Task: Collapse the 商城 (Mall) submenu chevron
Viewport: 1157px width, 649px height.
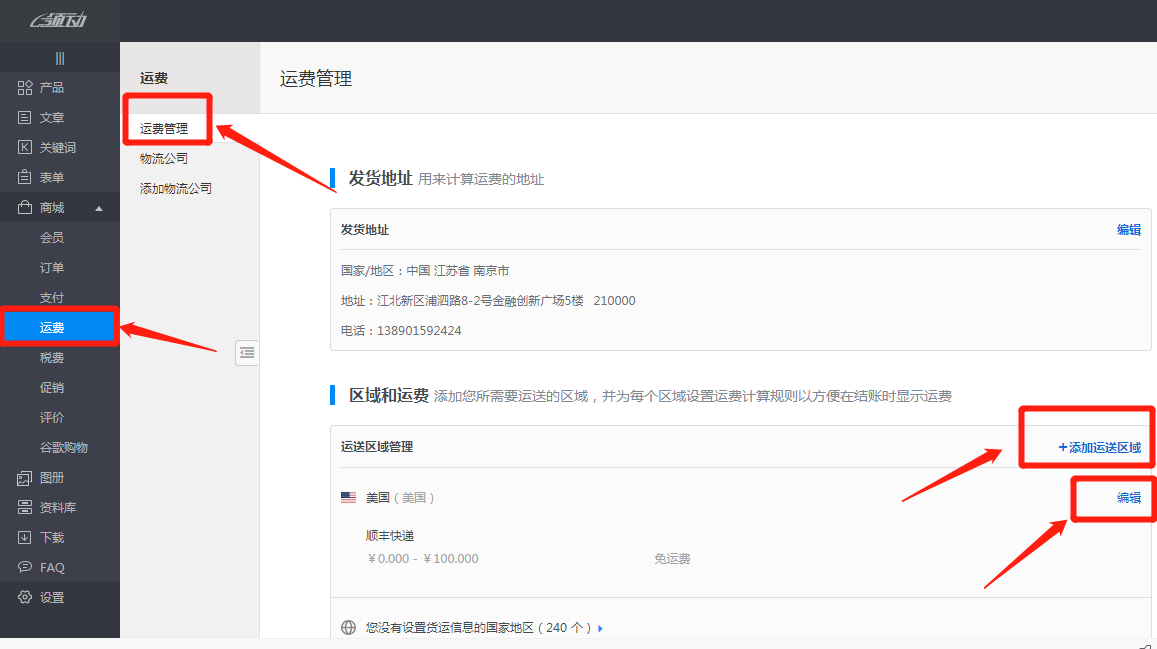Action: point(100,207)
